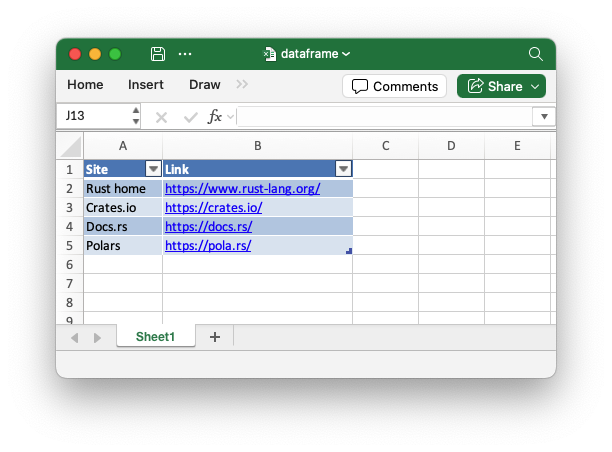Open the Share button dropdown
Screen dimensions: 612x452
pyautogui.click(x=536, y=86)
